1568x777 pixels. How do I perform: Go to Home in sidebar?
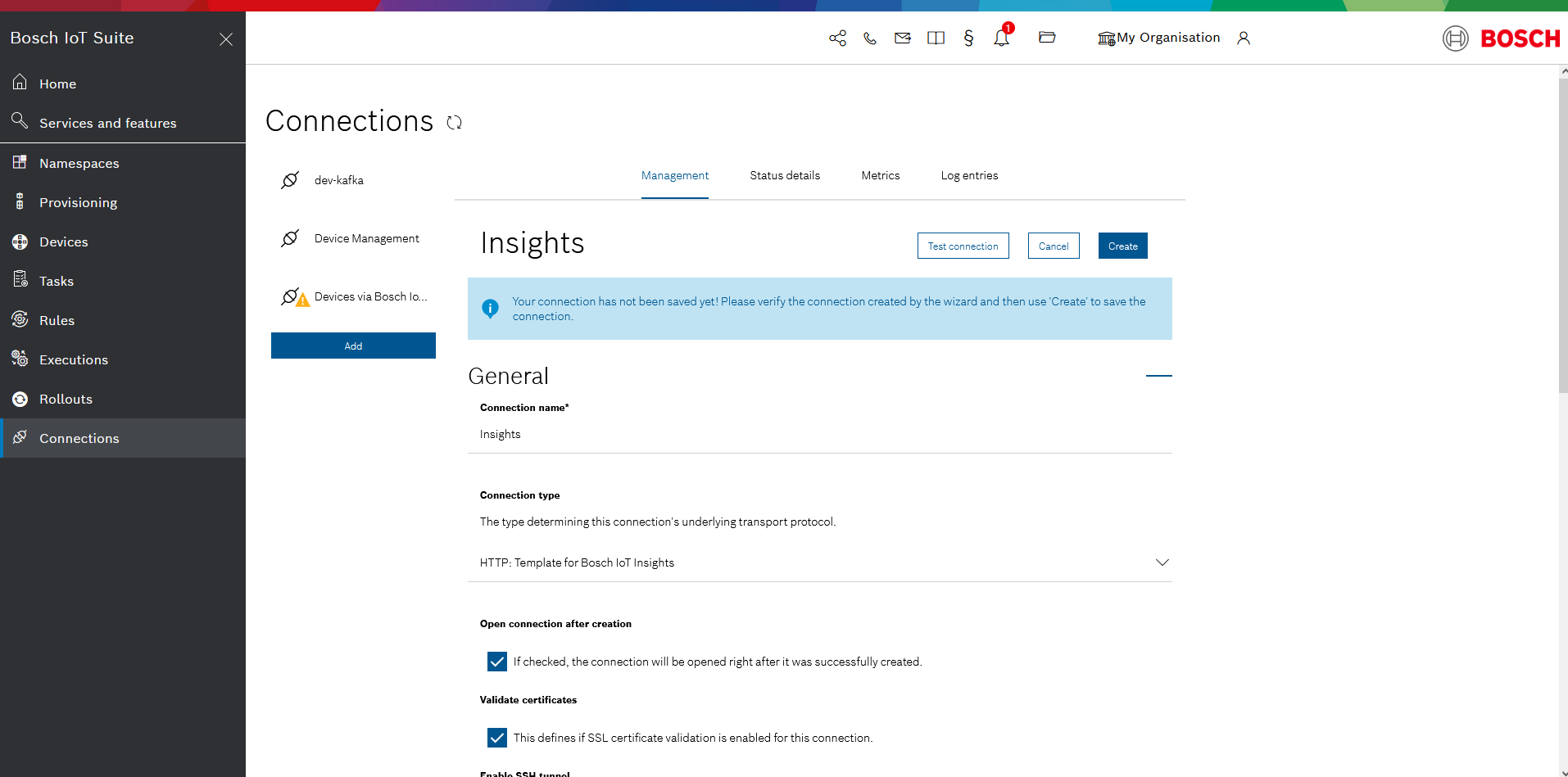123,84
